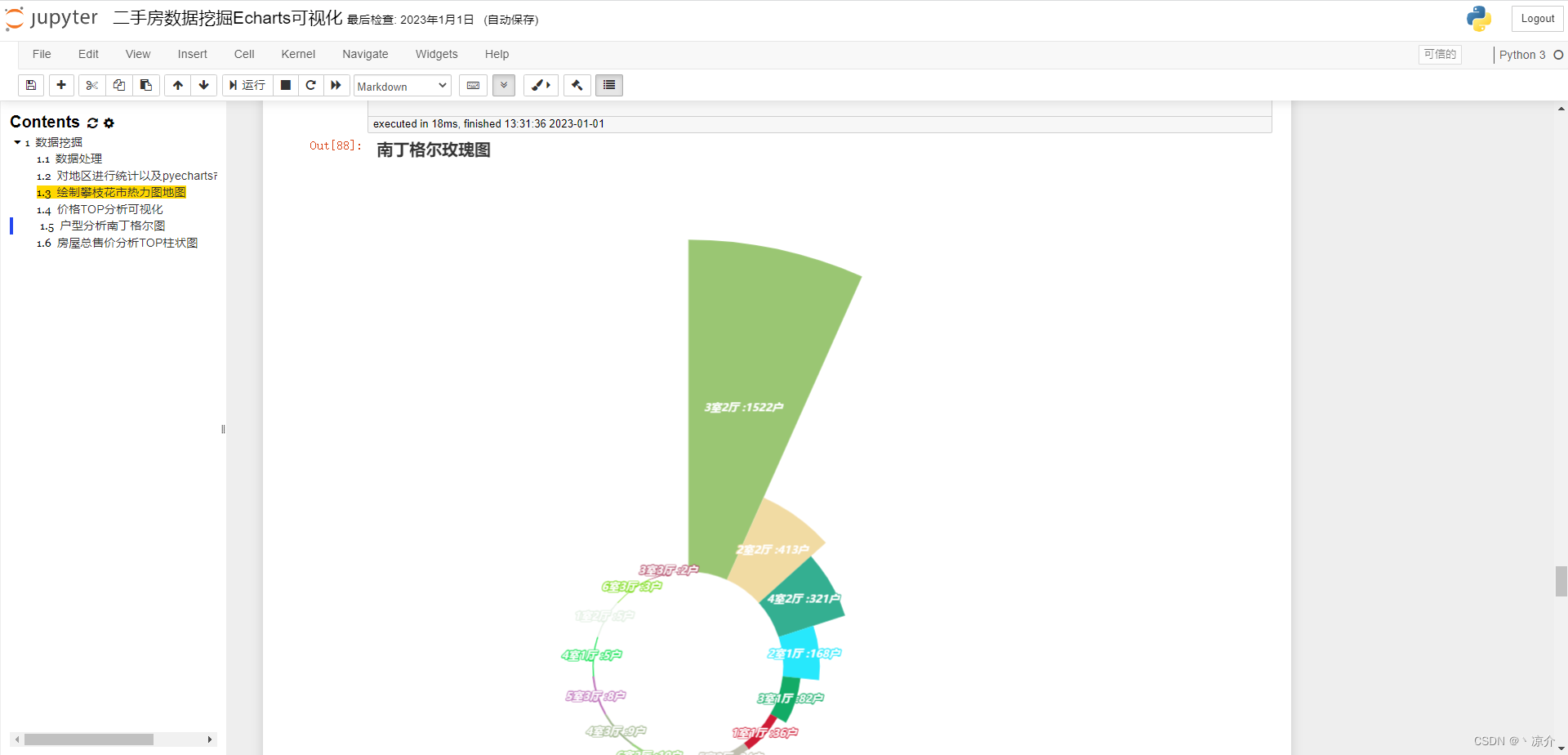Screen dimensions: 1568x755
Task: Click the Contents scrollbar right arrow
Action: point(210,739)
